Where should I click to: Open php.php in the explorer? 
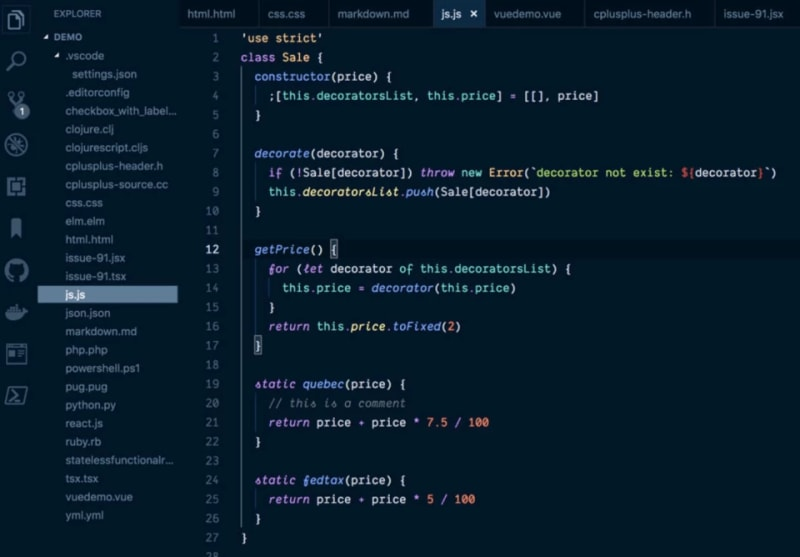[86, 349]
